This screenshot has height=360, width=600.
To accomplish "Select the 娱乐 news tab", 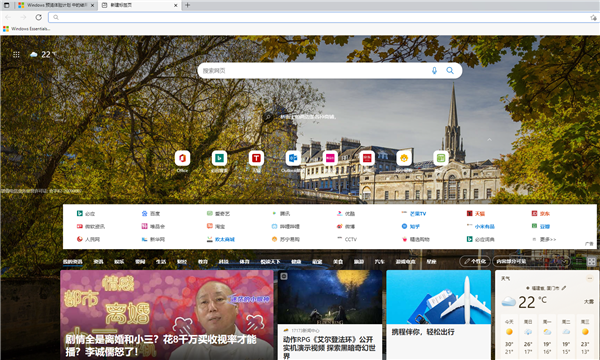I will pyautogui.click(x=119, y=262).
